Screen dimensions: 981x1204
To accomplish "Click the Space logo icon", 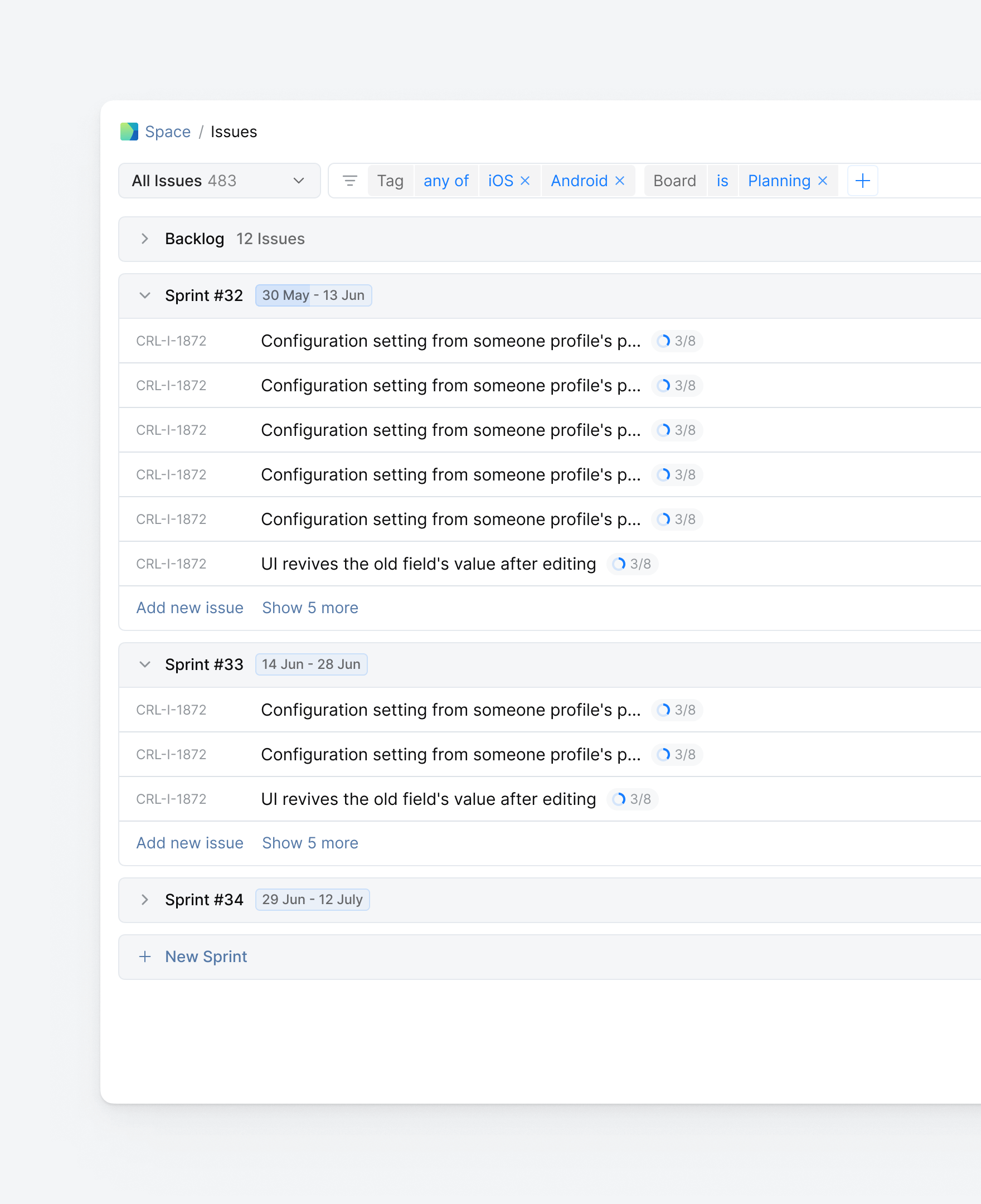I will pyautogui.click(x=129, y=132).
